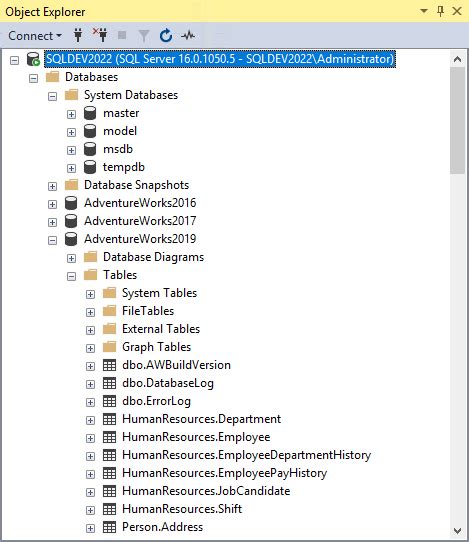The image size is (469, 542).
Task: Click the msdb database icon
Action: pyautogui.click(x=90, y=149)
